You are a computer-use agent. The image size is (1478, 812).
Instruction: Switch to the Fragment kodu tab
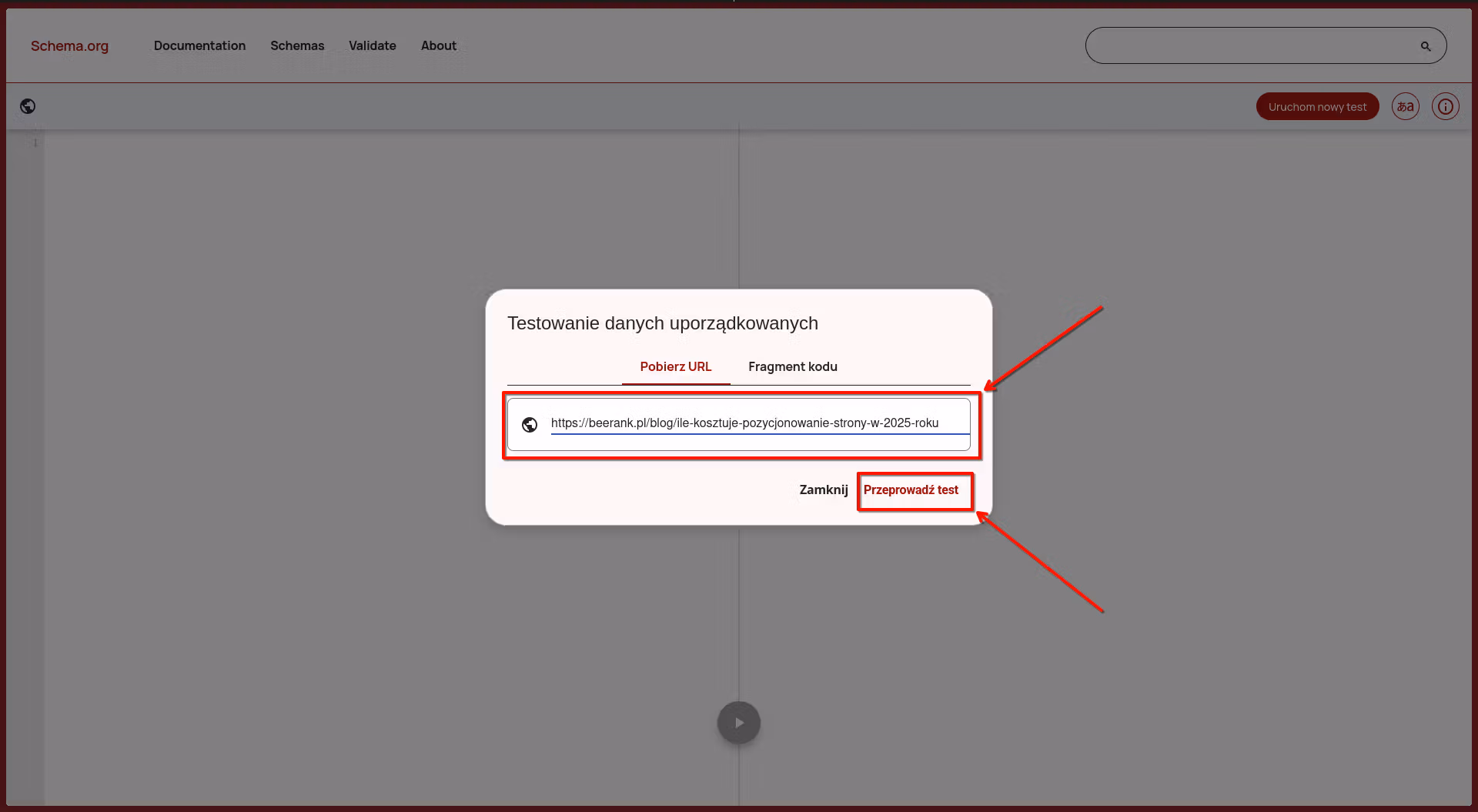coord(792,366)
